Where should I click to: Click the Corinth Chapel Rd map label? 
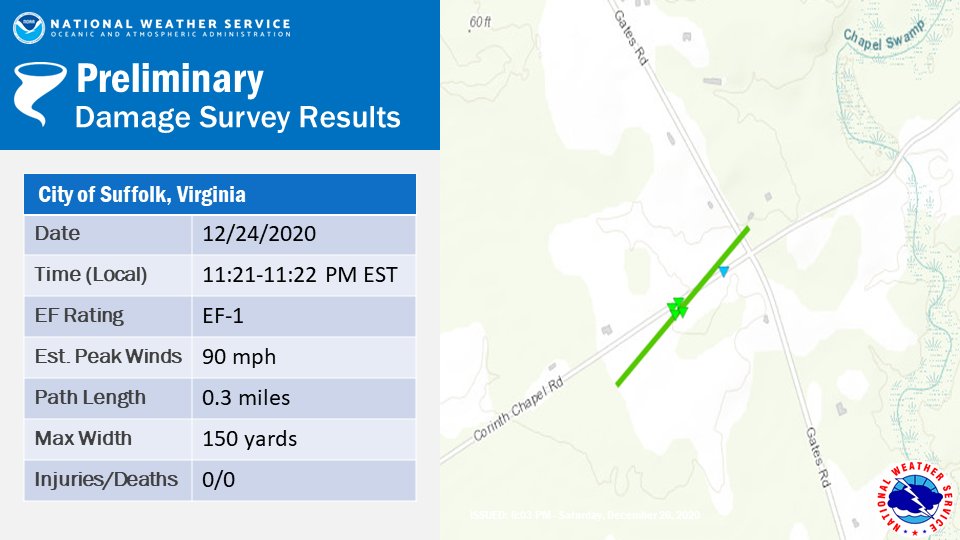[519, 408]
